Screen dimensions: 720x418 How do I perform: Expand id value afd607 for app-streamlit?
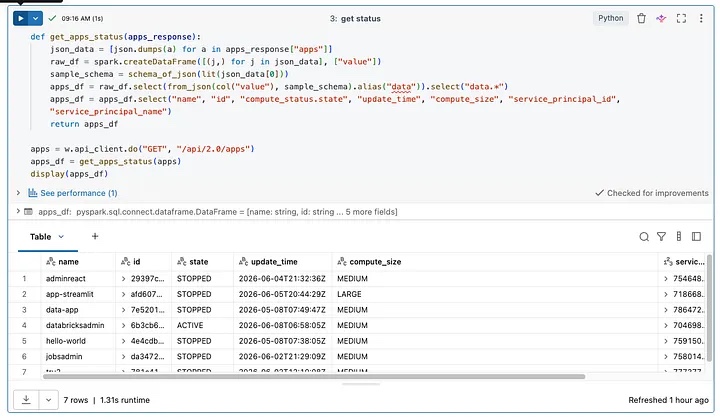coord(124,294)
